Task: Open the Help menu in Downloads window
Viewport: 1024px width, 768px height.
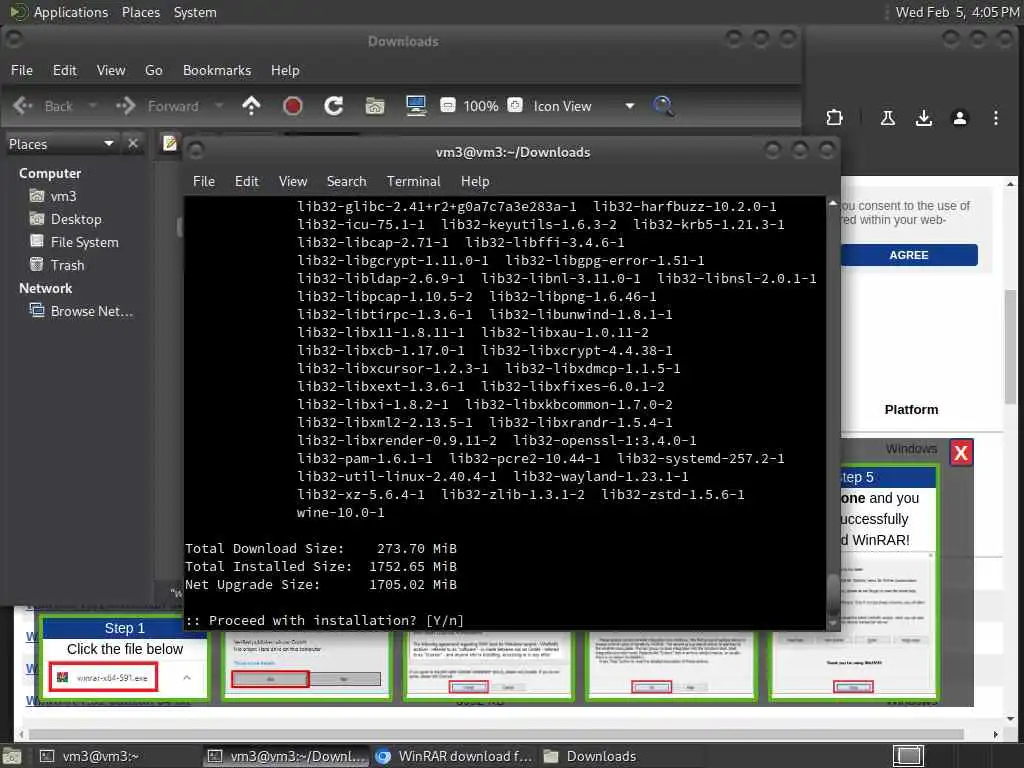Action: click(285, 70)
